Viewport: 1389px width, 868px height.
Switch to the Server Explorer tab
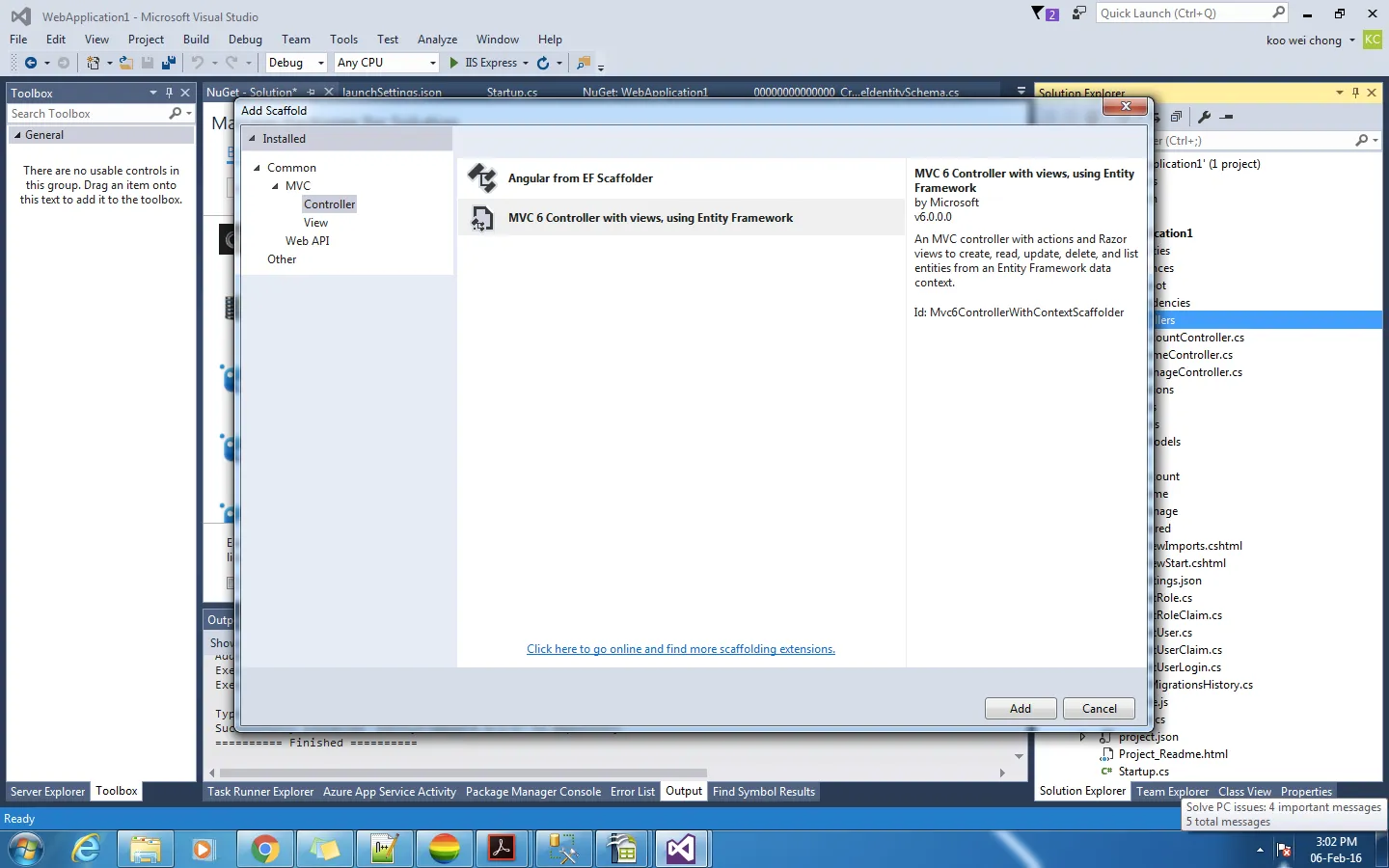pyautogui.click(x=48, y=792)
